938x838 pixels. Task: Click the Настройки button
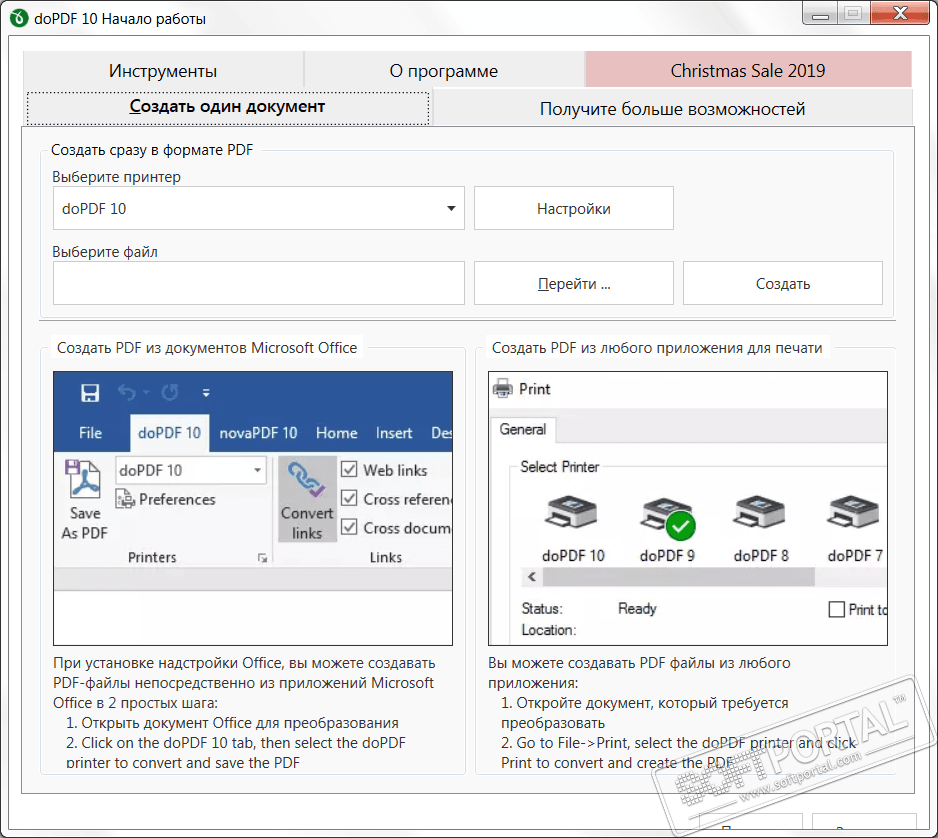[574, 208]
